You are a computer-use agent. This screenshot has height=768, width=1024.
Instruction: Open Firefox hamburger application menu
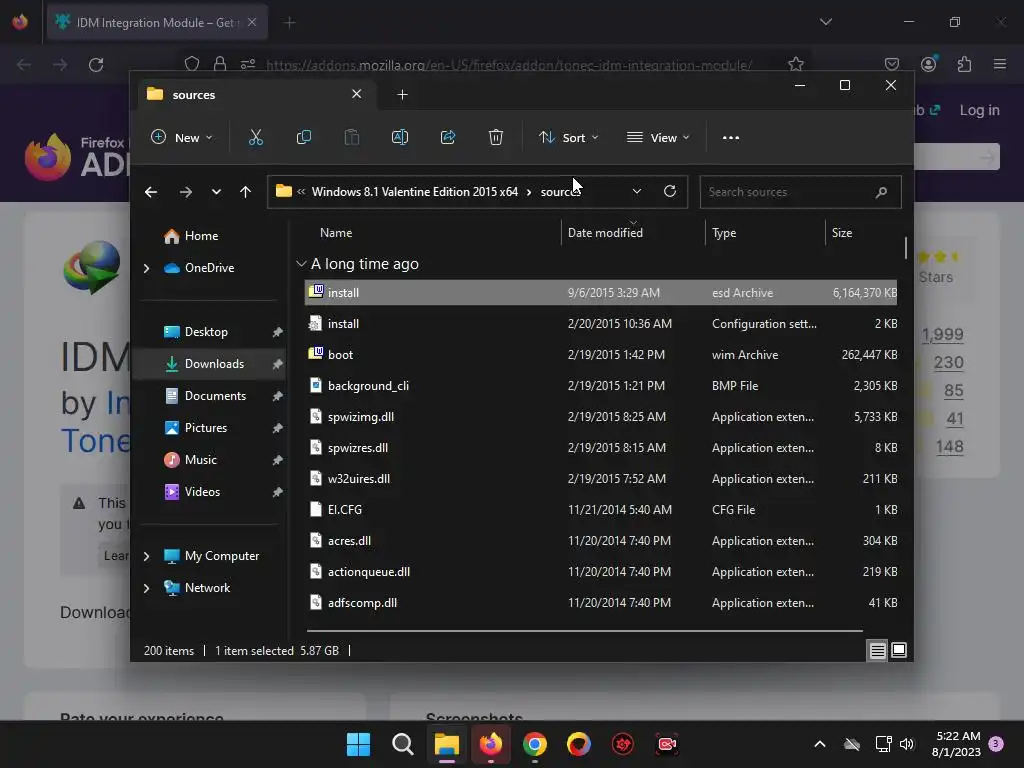pos(999,64)
